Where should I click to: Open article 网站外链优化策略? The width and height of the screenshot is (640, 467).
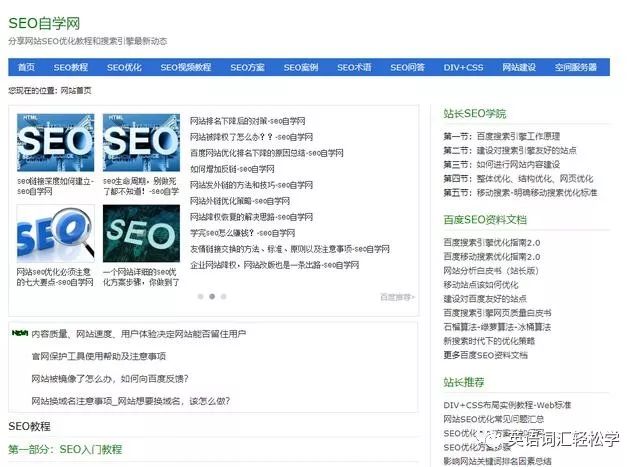point(240,201)
